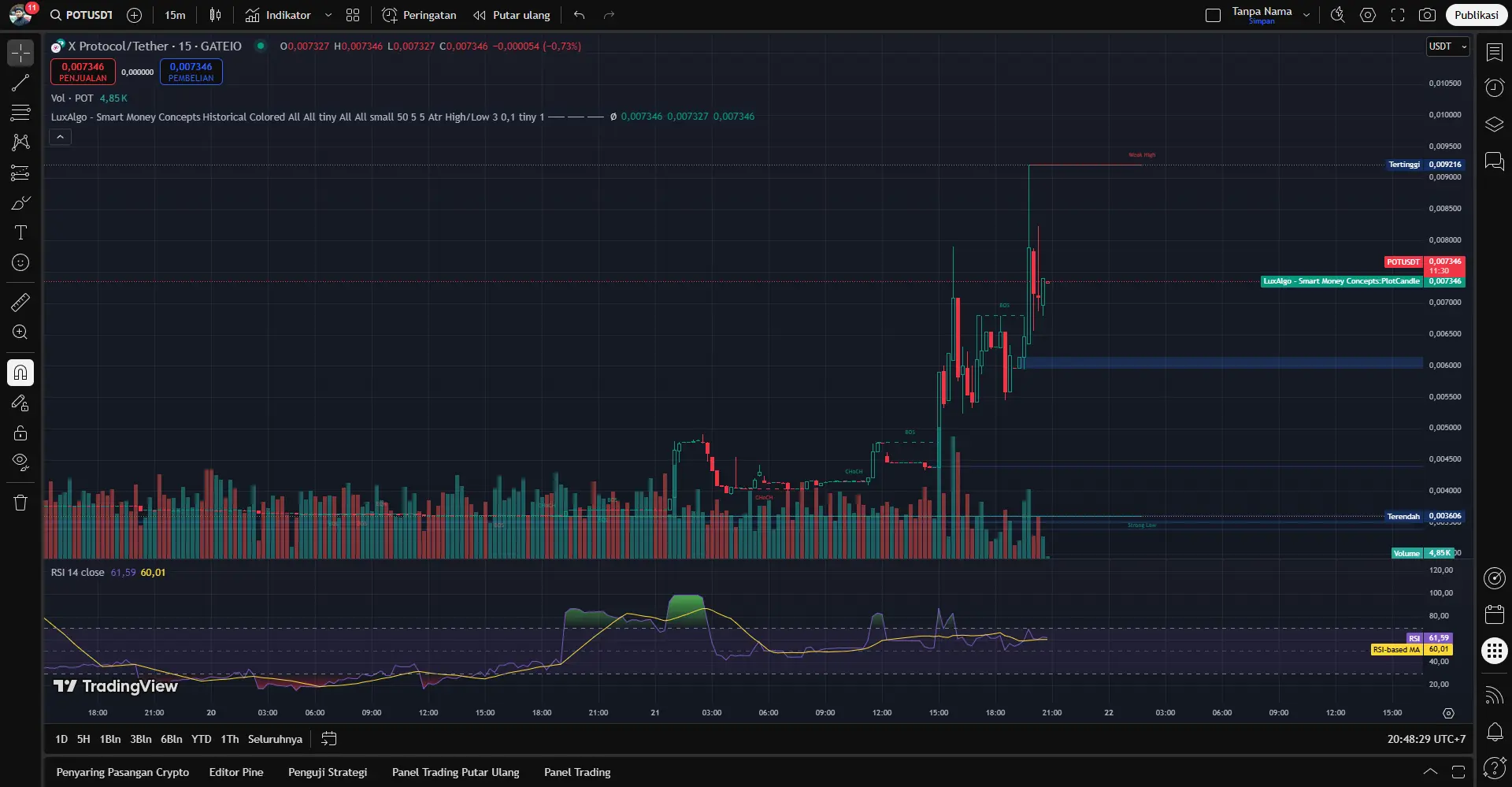The width and height of the screenshot is (1512, 787).
Task: Open the watchlist panel in right sidebar
Action: tap(1494, 52)
